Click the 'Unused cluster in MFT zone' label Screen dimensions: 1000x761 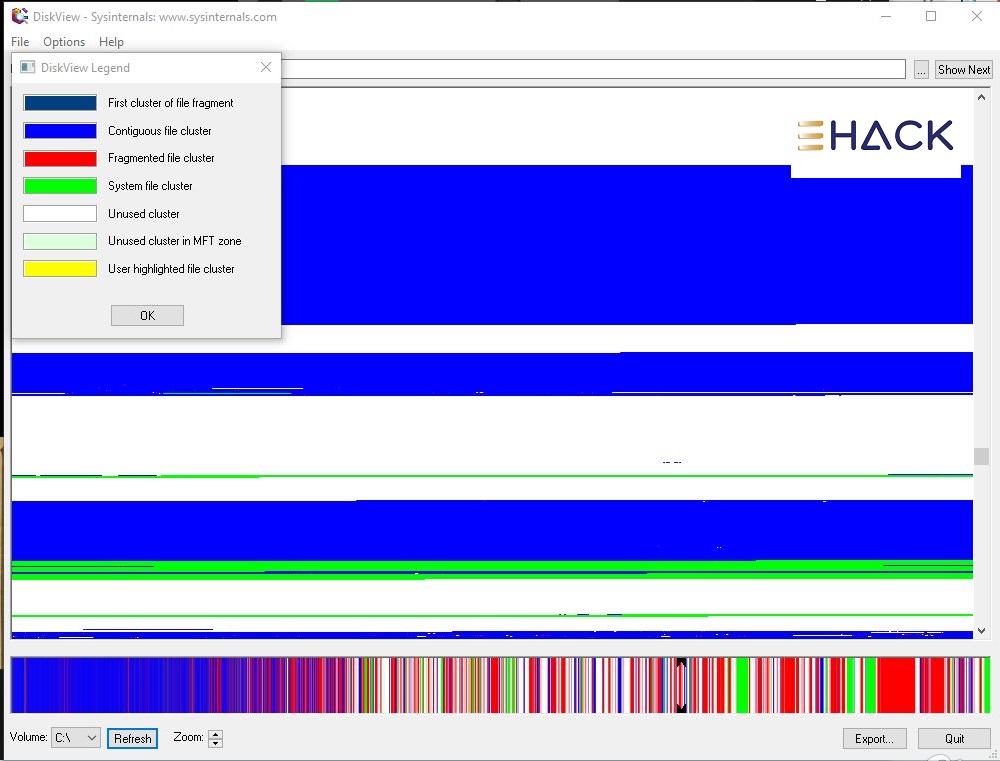click(174, 241)
